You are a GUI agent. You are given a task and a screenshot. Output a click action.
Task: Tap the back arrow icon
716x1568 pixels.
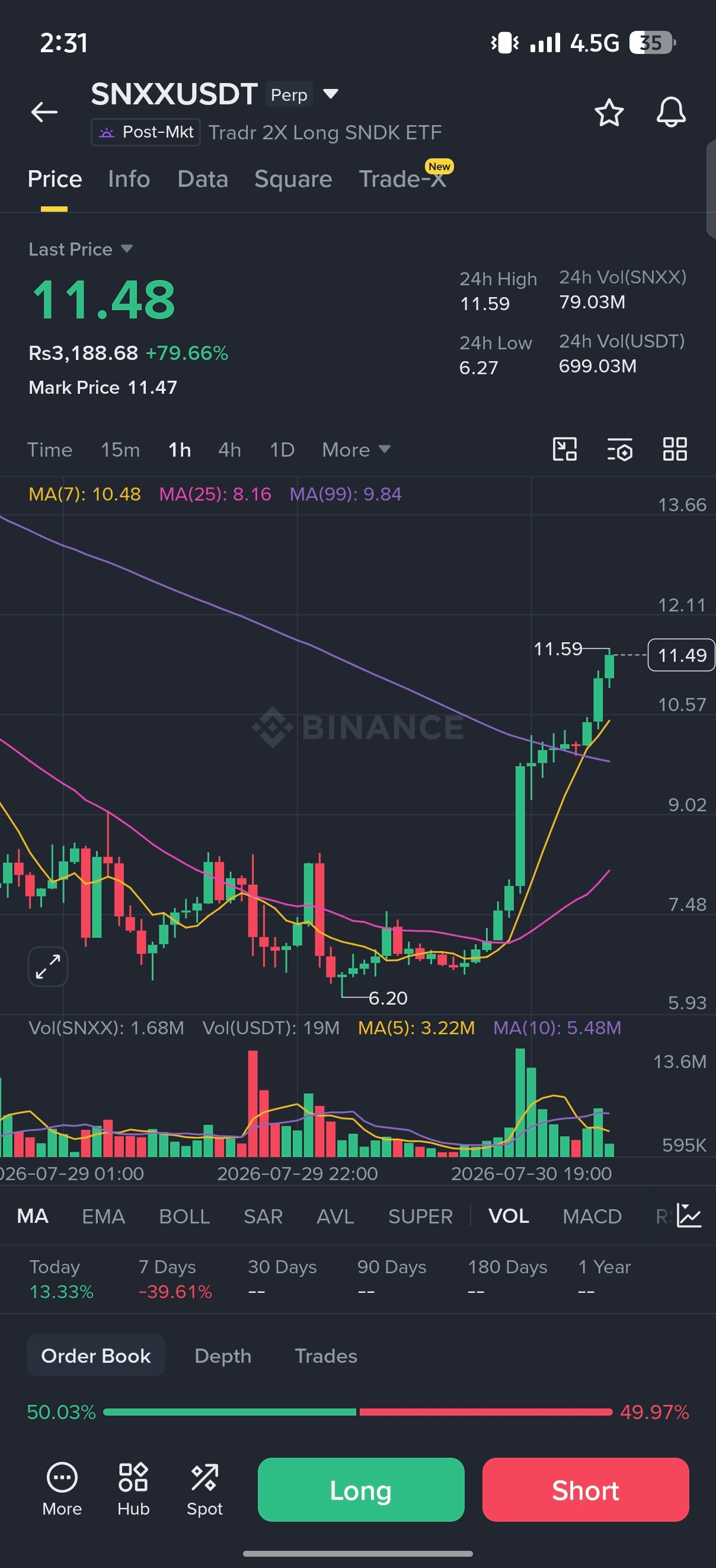tap(44, 112)
